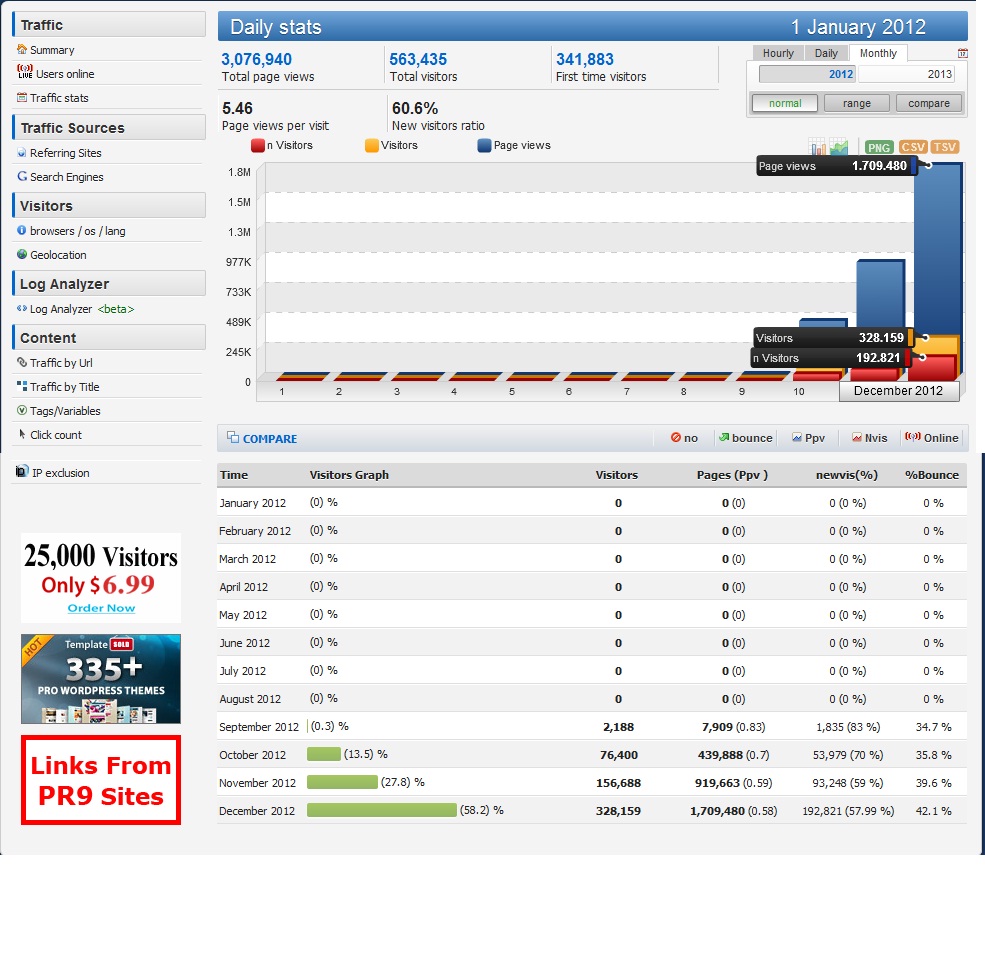Click the Traffic stats calendar icon
The image size is (985, 959).
(22, 97)
